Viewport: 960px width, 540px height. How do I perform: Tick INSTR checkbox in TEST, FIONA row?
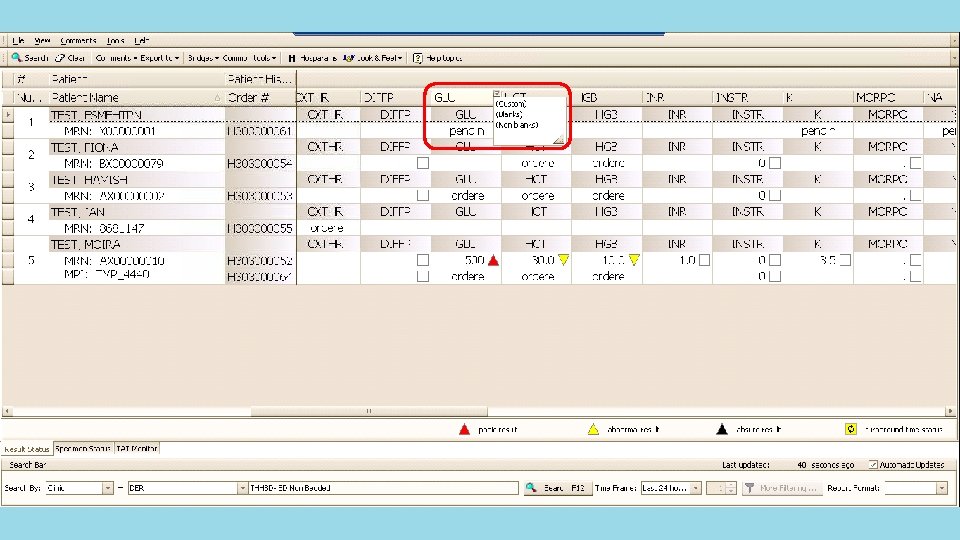[775, 163]
